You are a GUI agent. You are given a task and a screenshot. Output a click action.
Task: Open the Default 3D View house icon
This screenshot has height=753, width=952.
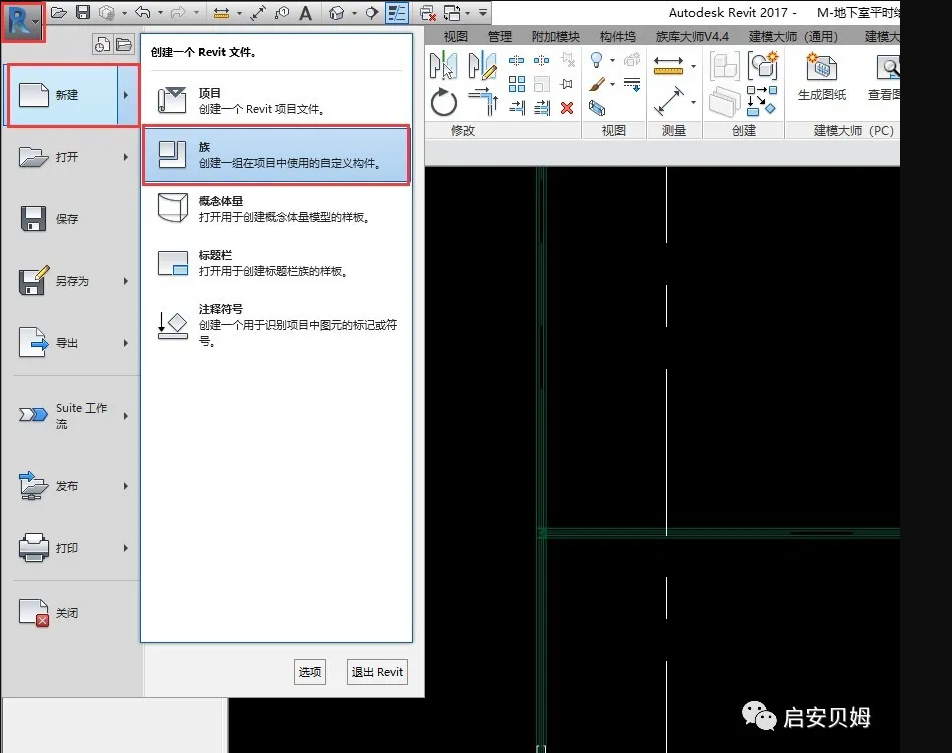click(336, 13)
